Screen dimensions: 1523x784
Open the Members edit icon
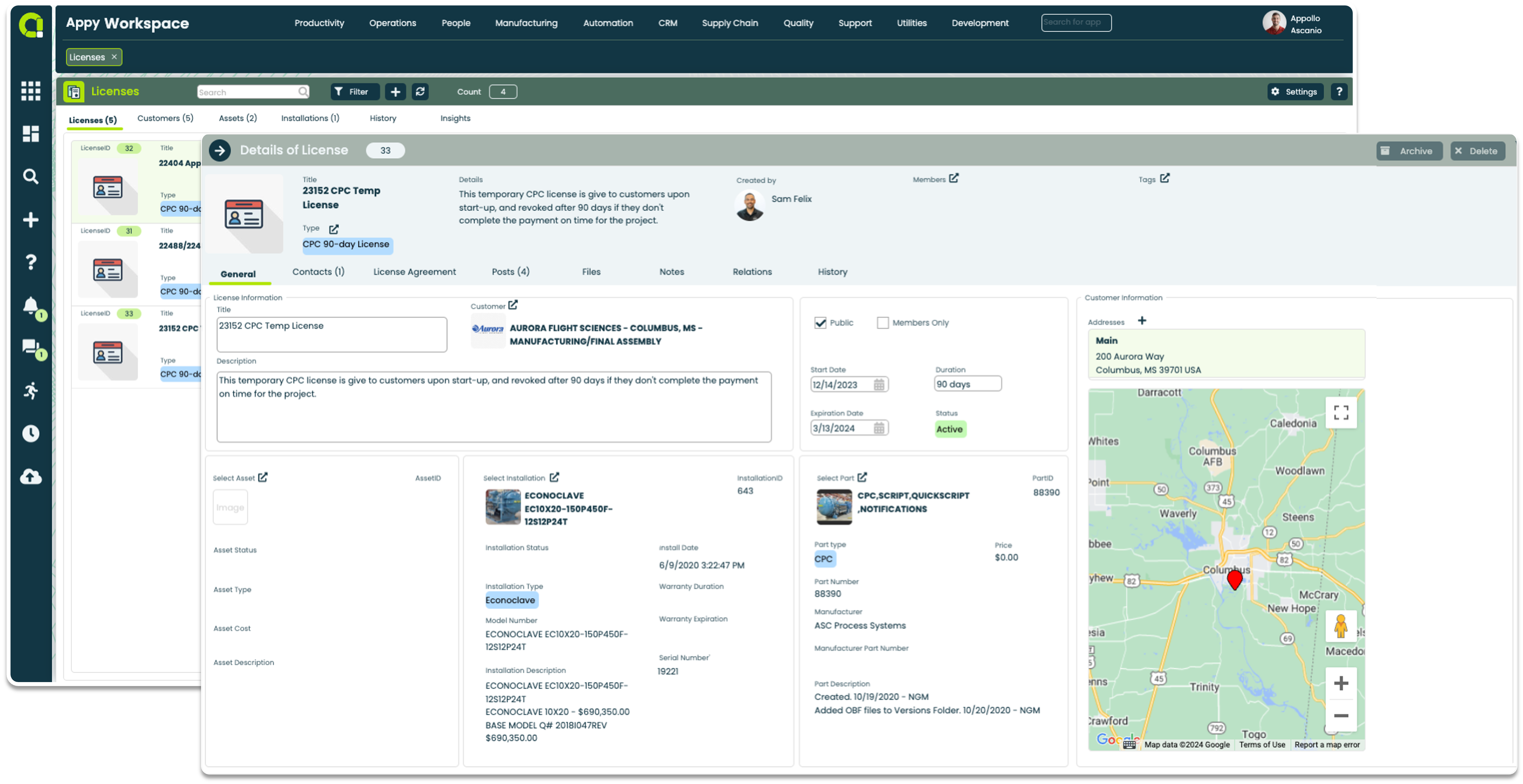coord(954,178)
